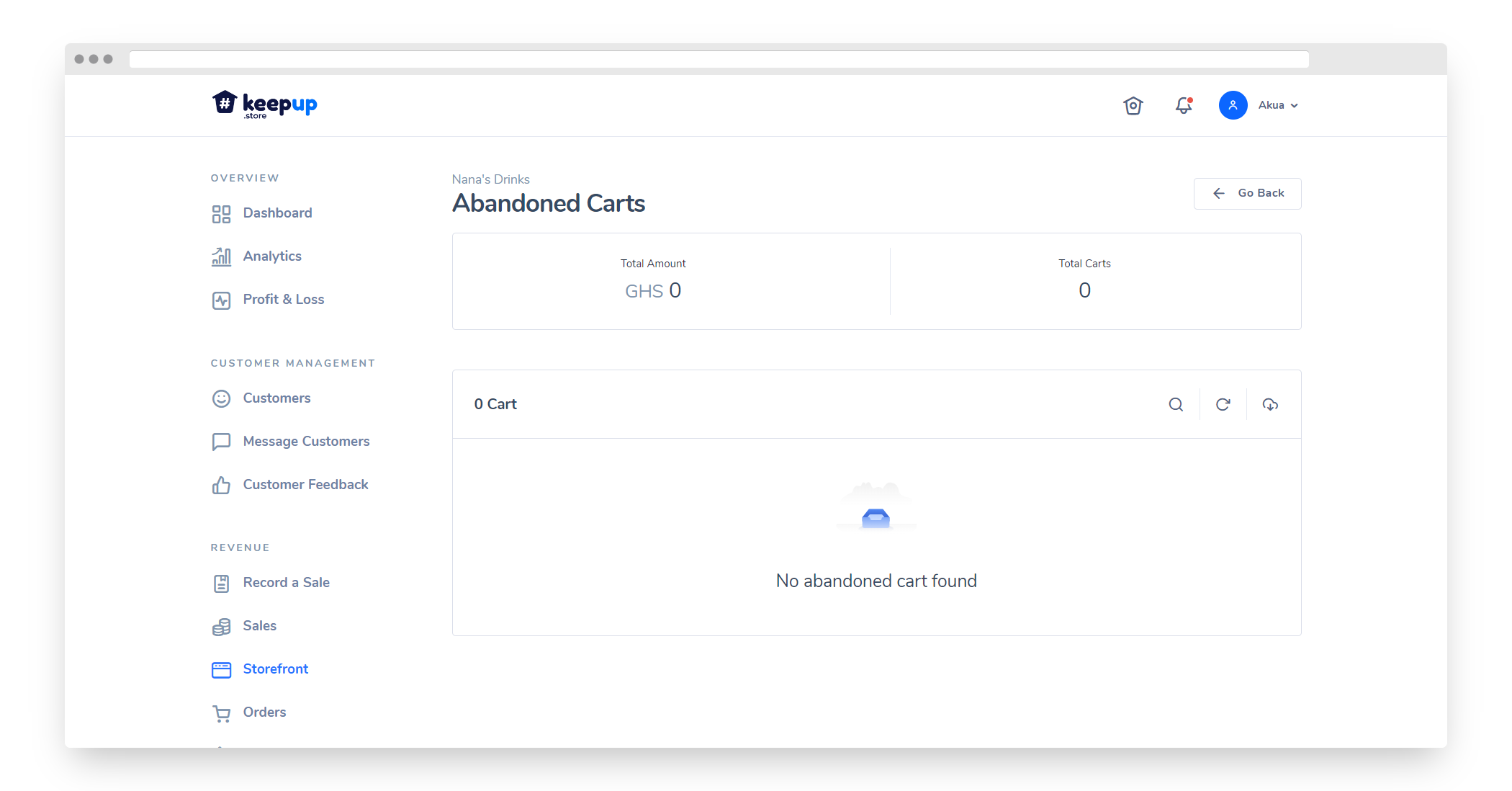Expand the Akua account dropdown
1512x791 pixels.
click(1279, 105)
